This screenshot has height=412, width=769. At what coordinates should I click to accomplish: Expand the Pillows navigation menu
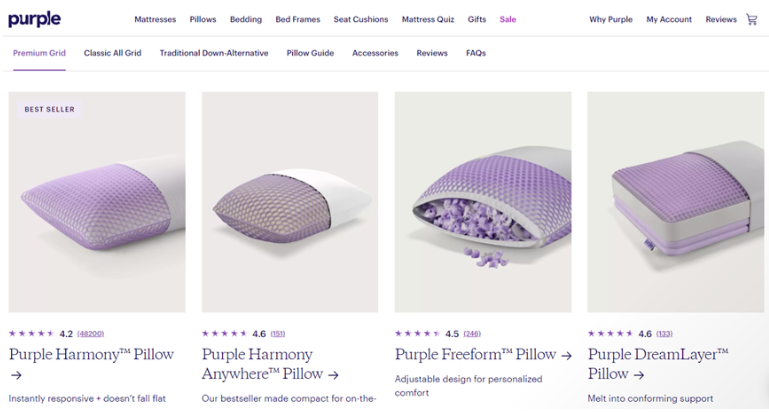click(x=203, y=19)
